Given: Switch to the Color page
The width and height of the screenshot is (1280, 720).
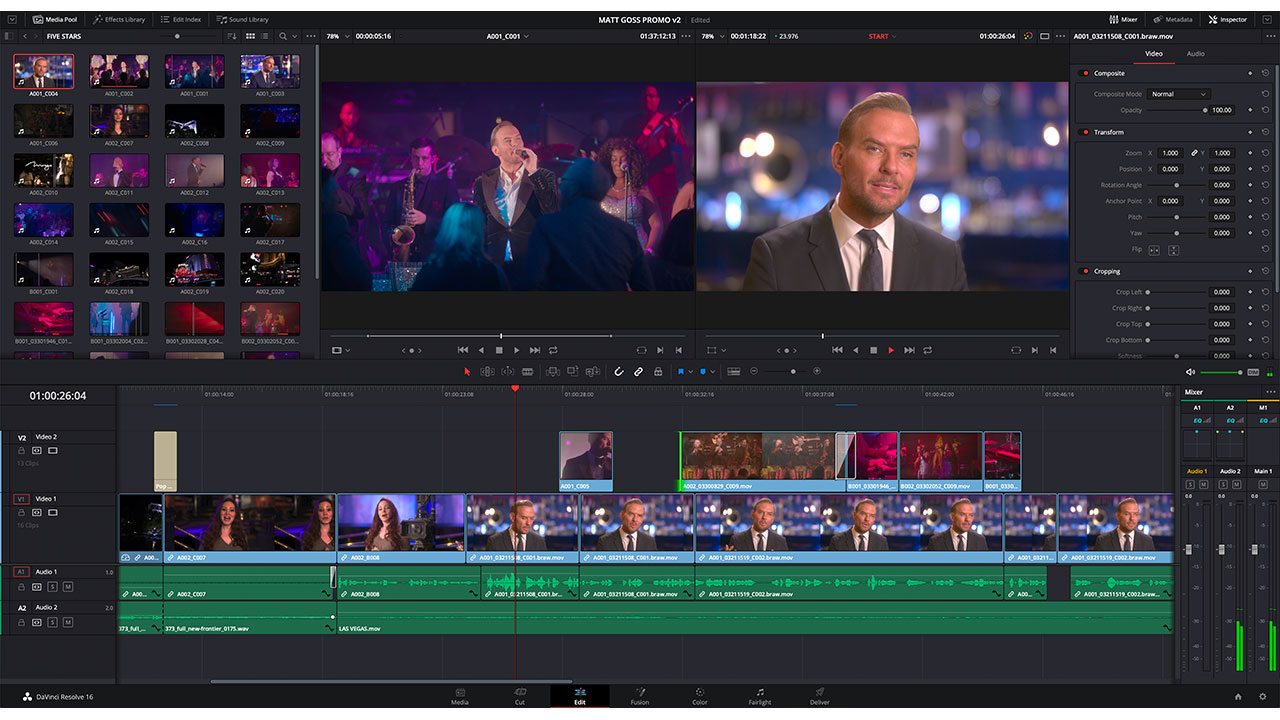Looking at the screenshot, I should click(x=699, y=695).
